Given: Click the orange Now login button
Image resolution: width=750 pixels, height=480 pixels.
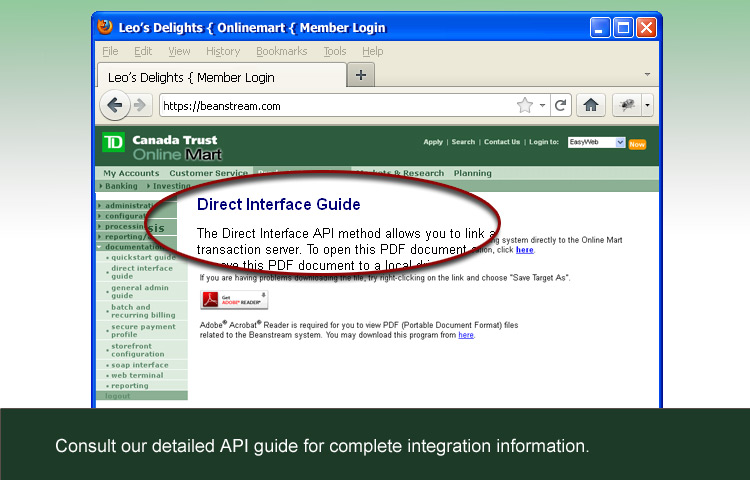Looking at the screenshot, I should 637,144.
